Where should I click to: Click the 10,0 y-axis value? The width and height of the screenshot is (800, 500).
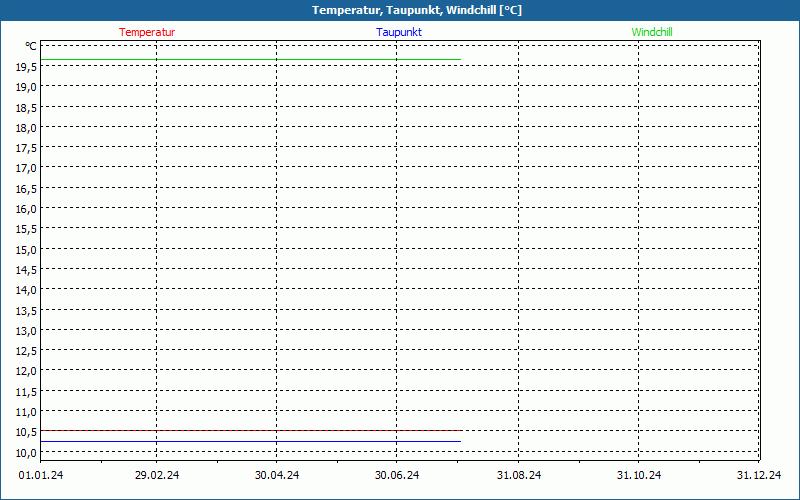click(26, 453)
